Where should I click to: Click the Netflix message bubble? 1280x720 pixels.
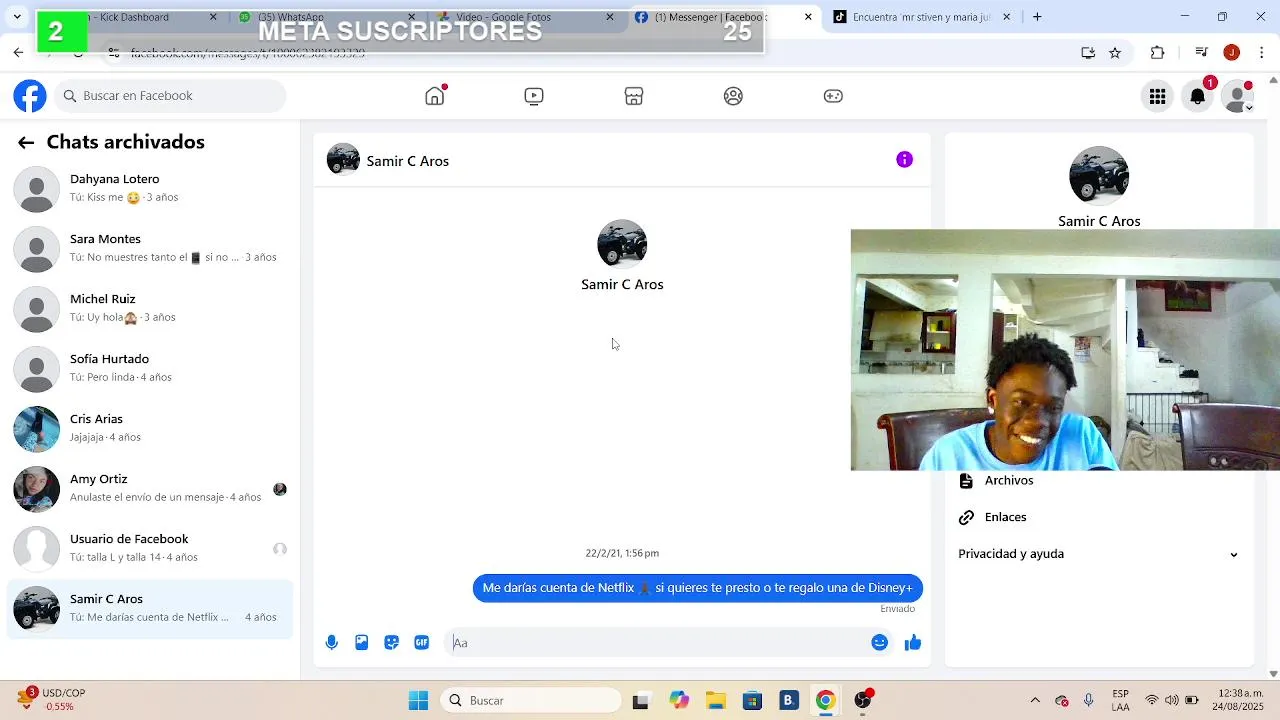click(x=697, y=588)
